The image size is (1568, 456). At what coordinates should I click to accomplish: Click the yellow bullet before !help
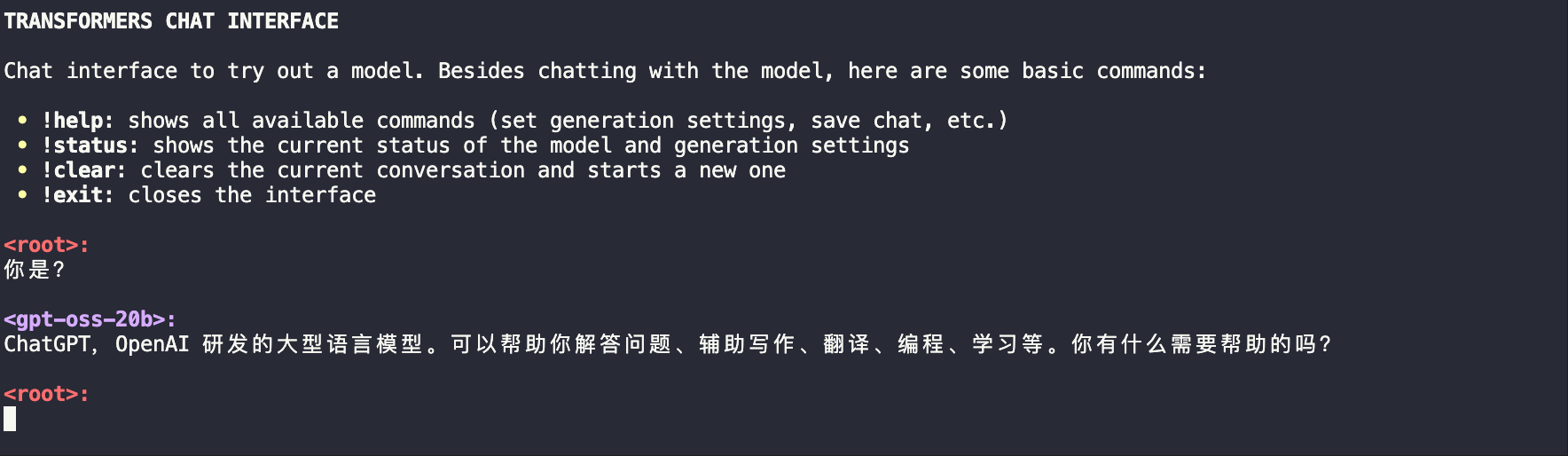pos(22,121)
